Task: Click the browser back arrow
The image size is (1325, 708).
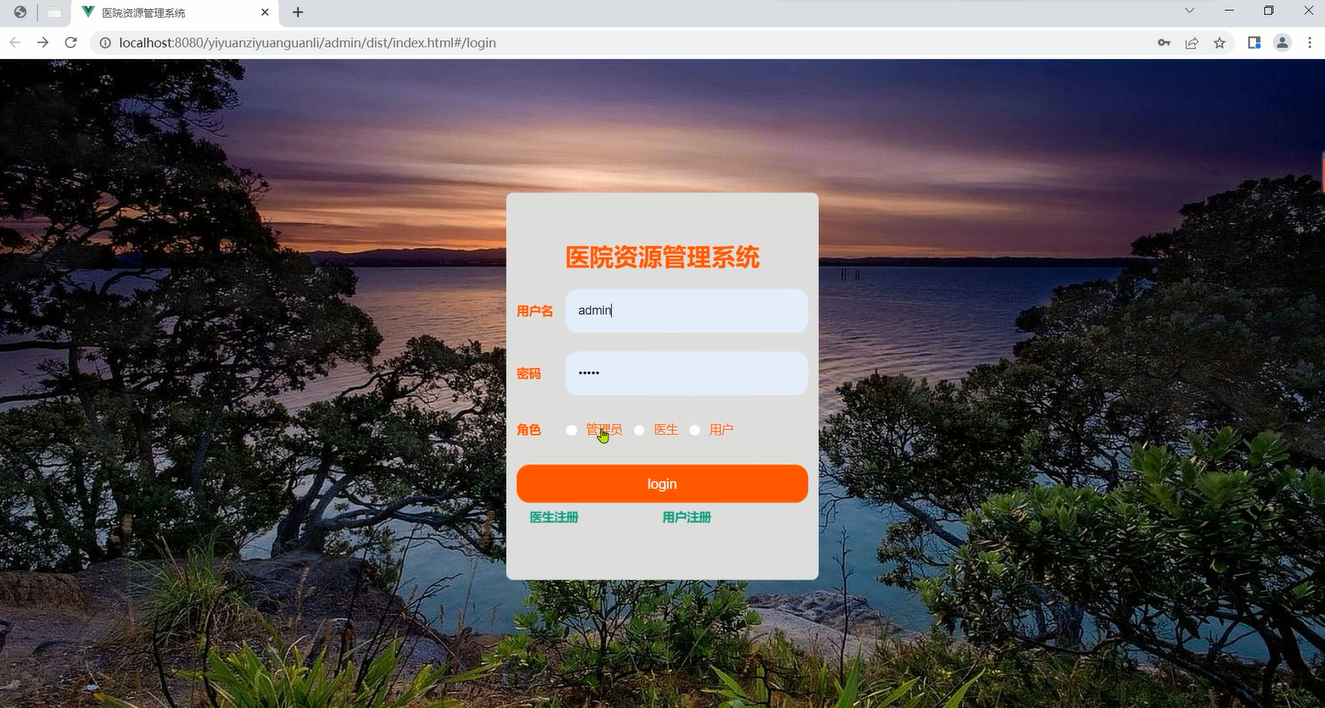Action: click(x=15, y=43)
